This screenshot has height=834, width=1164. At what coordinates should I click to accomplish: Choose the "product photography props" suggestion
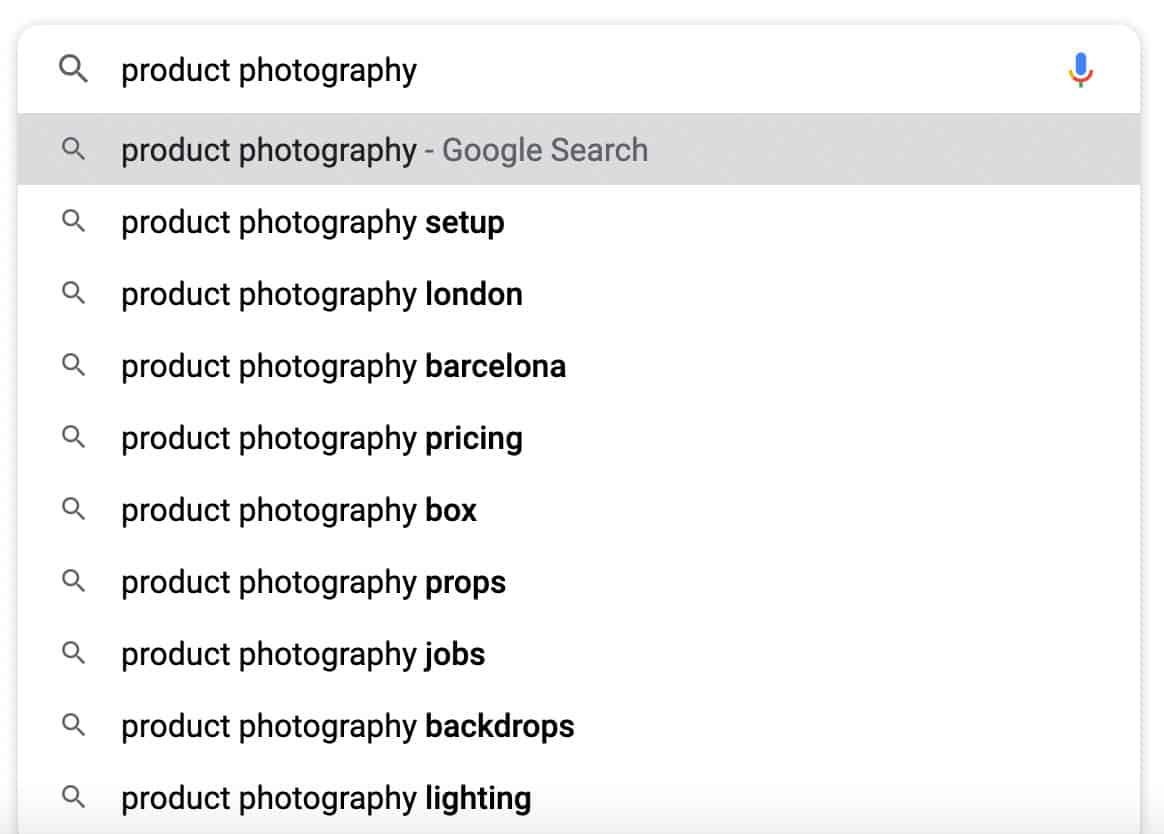(x=313, y=582)
